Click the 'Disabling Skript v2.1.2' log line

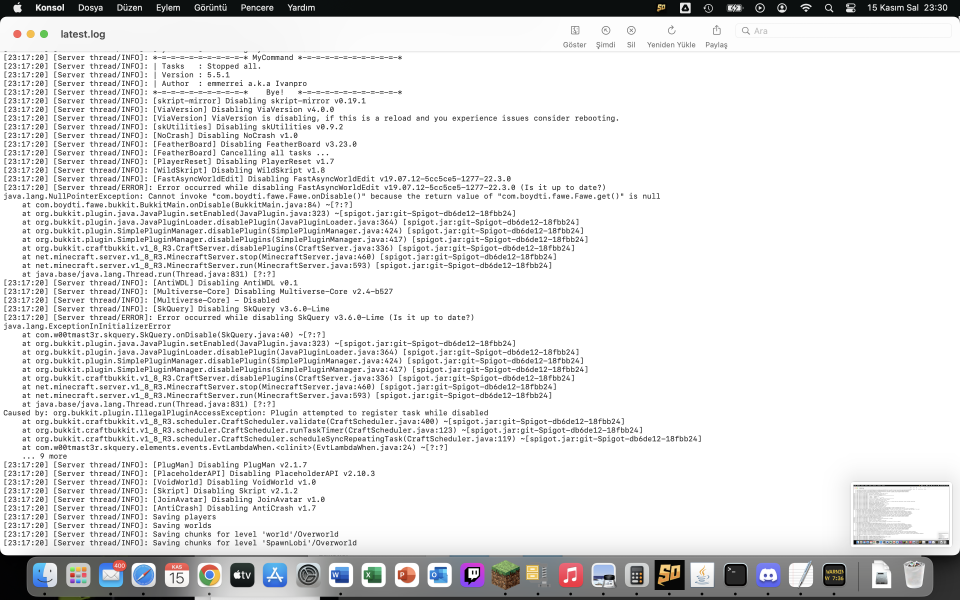[150, 491]
